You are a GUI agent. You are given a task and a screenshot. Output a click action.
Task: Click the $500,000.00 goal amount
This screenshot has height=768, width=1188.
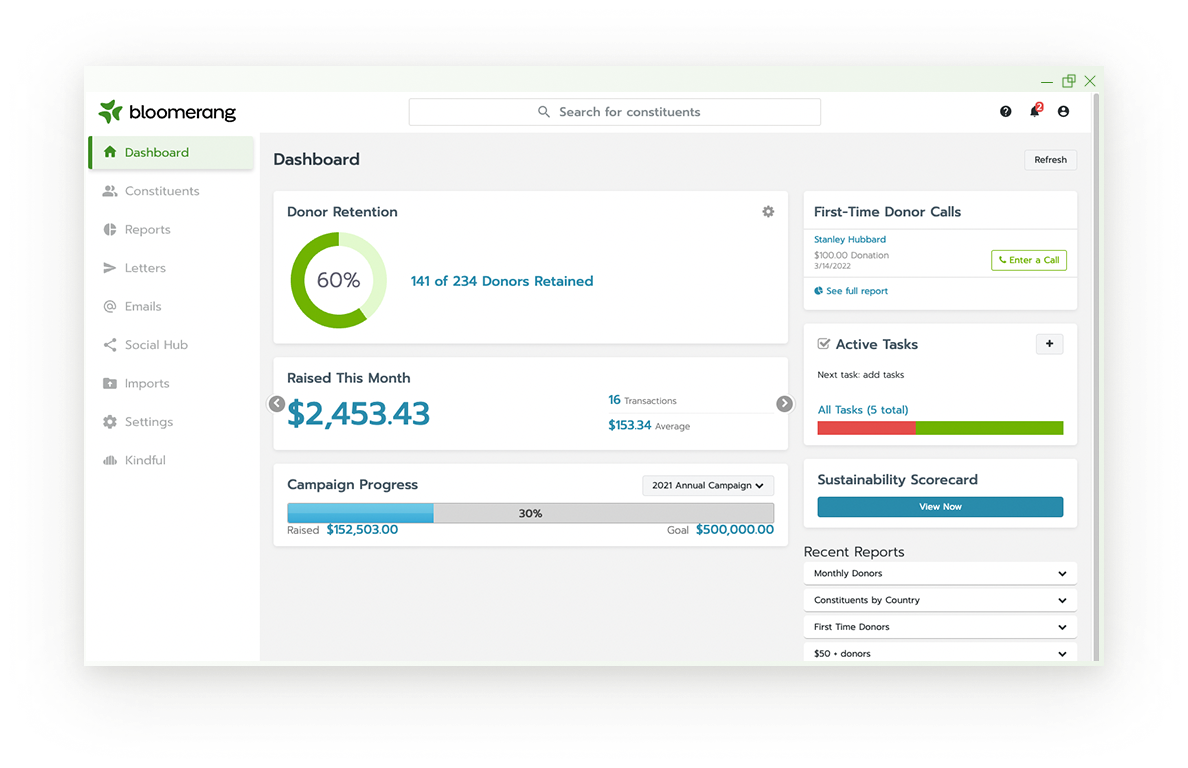click(x=735, y=529)
